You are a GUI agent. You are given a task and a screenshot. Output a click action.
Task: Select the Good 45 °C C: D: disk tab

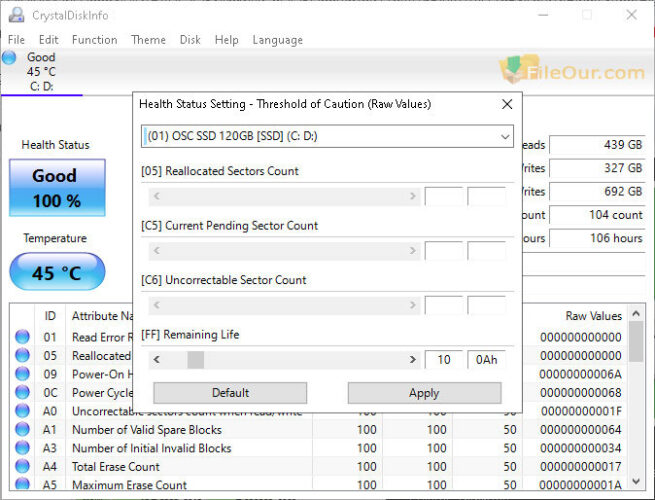pos(41,71)
